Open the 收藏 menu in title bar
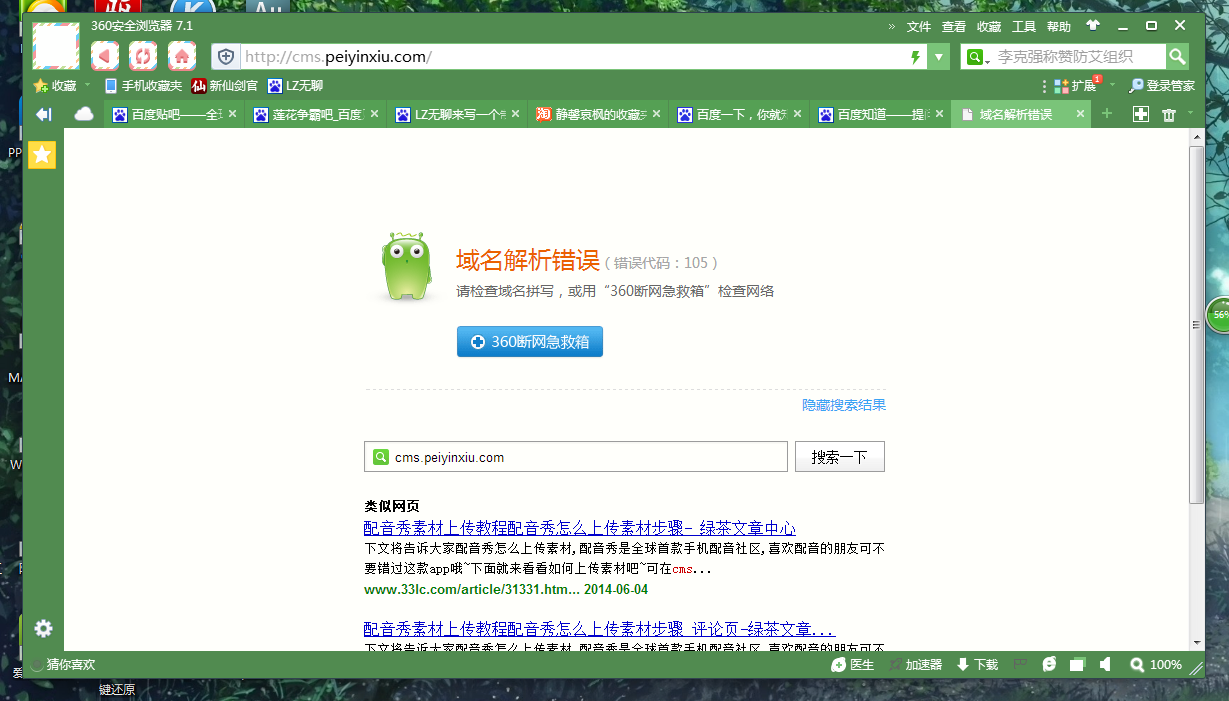1229x701 pixels. [x=988, y=27]
